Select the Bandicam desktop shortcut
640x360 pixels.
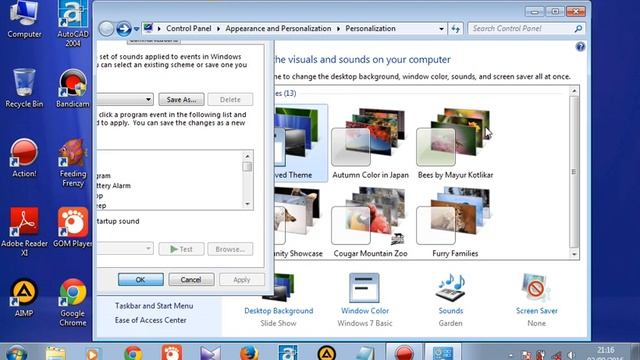73,89
